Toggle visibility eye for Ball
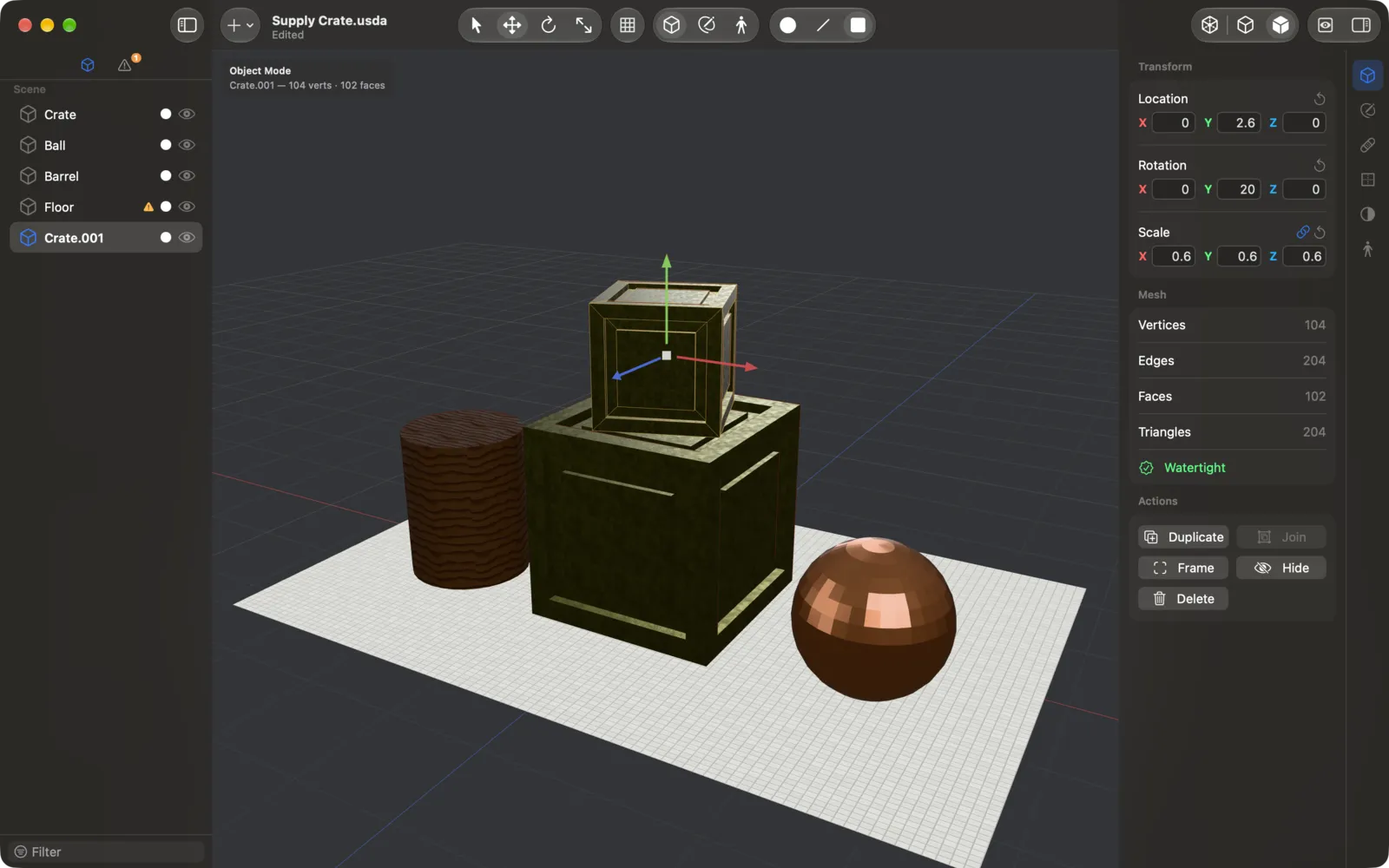Image resolution: width=1389 pixels, height=868 pixels. point(187,145)
